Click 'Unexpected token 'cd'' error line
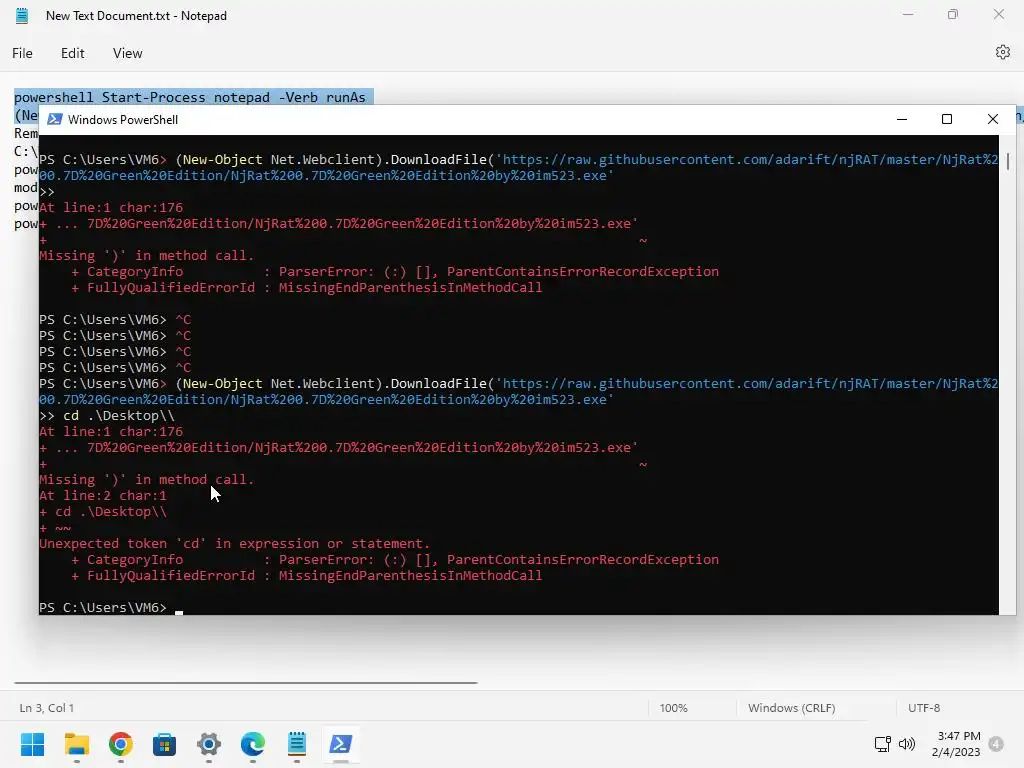The image size is (1024, 768). click(234, 543)
